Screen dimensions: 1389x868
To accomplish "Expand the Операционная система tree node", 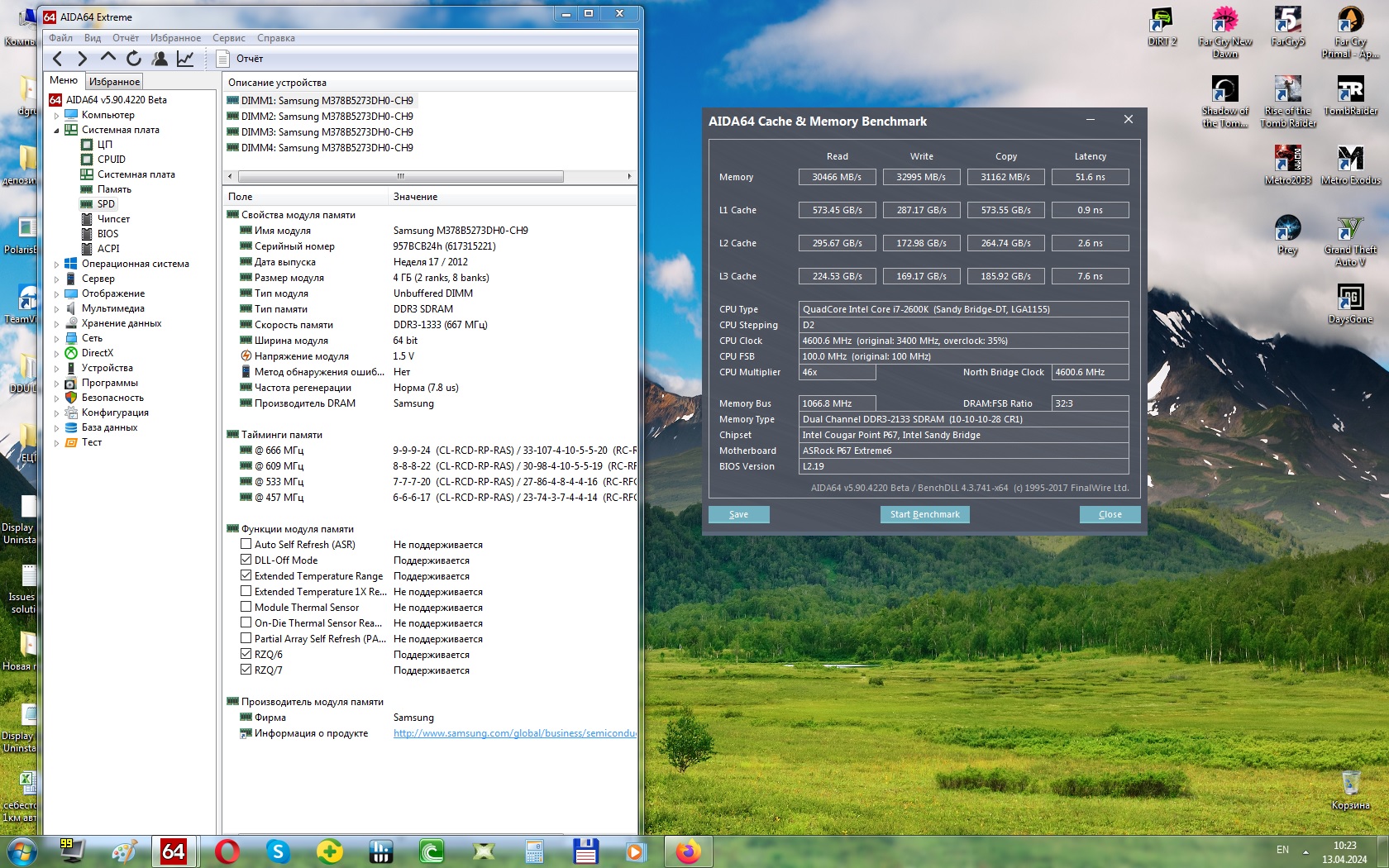I will 56,265.
